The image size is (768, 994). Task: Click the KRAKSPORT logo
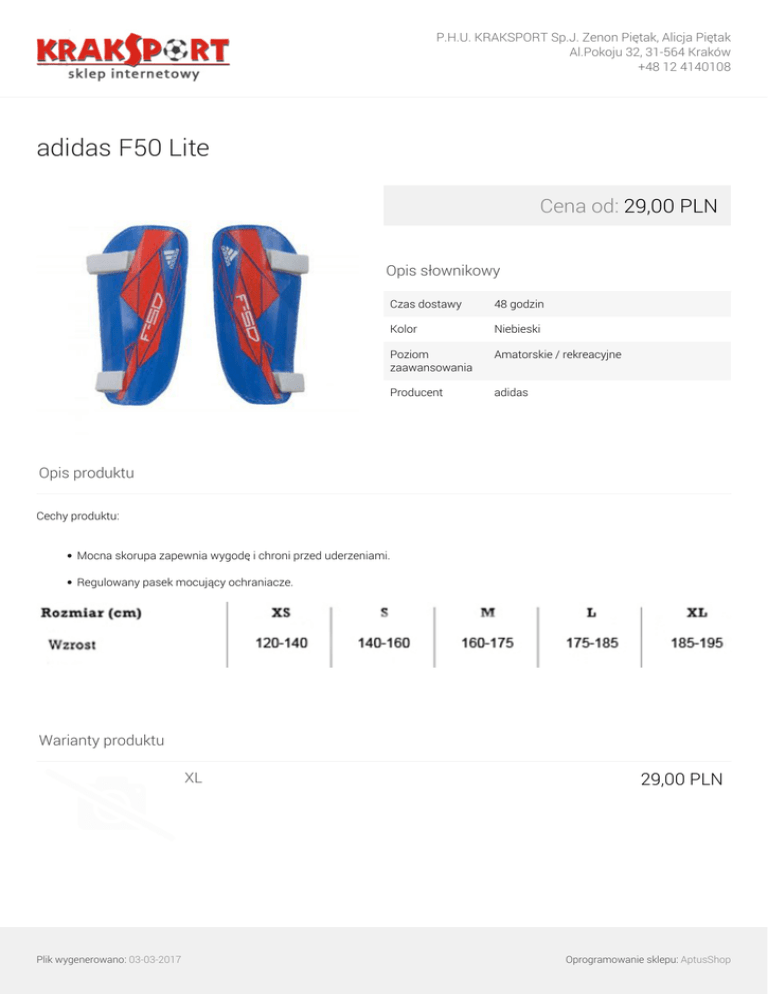click(x=133, y=57)
